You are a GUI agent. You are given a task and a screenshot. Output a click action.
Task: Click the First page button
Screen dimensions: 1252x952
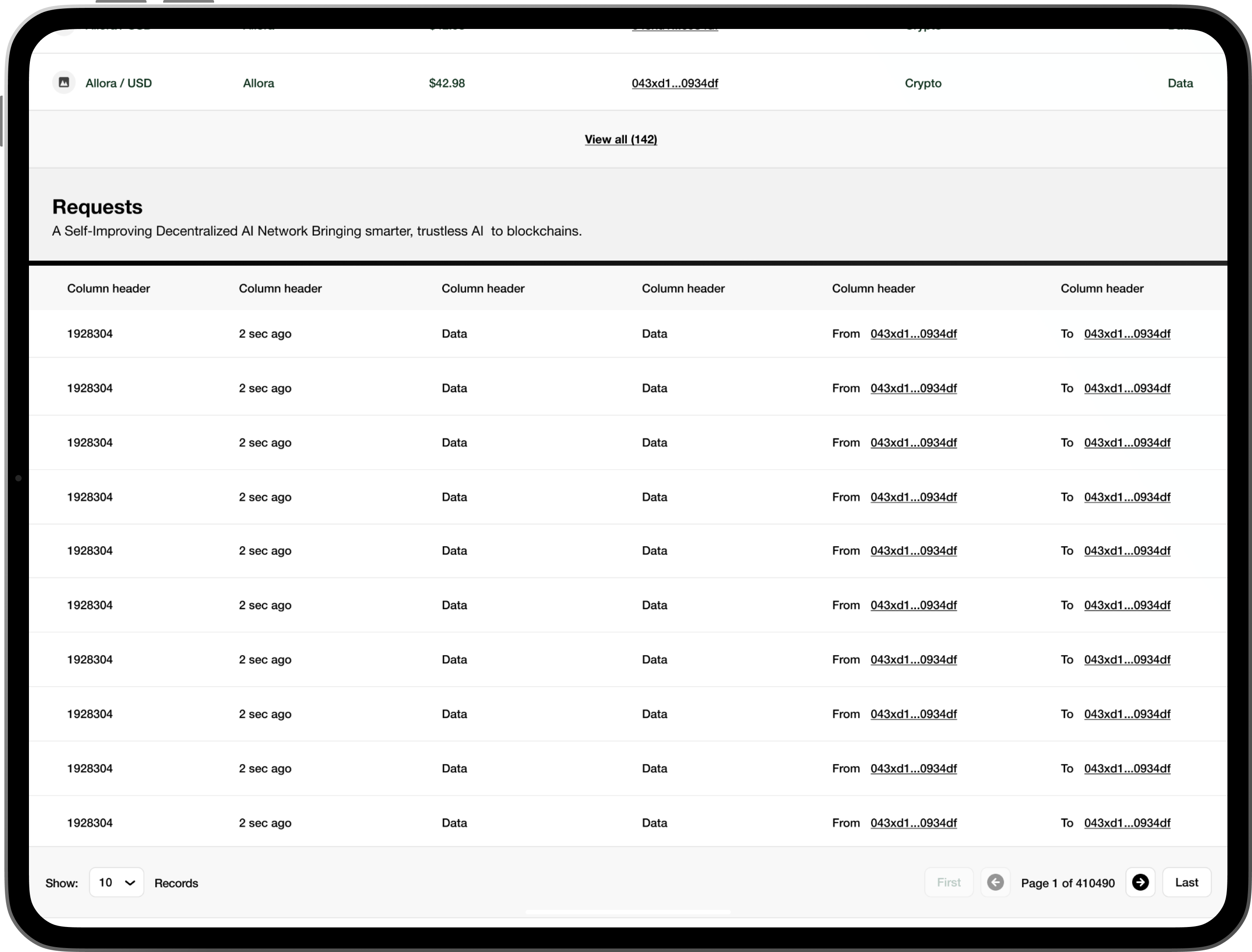click(948, 882)
